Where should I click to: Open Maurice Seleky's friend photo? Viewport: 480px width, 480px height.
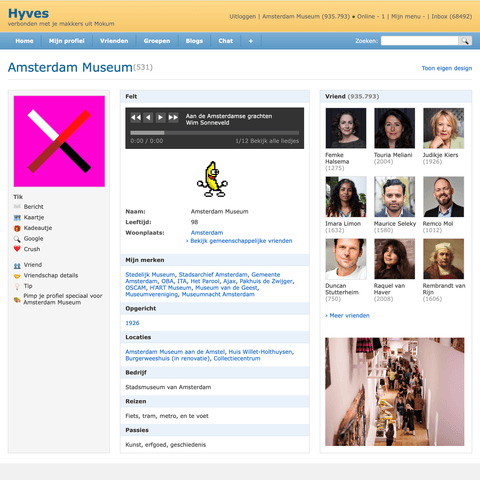[394, 197]
